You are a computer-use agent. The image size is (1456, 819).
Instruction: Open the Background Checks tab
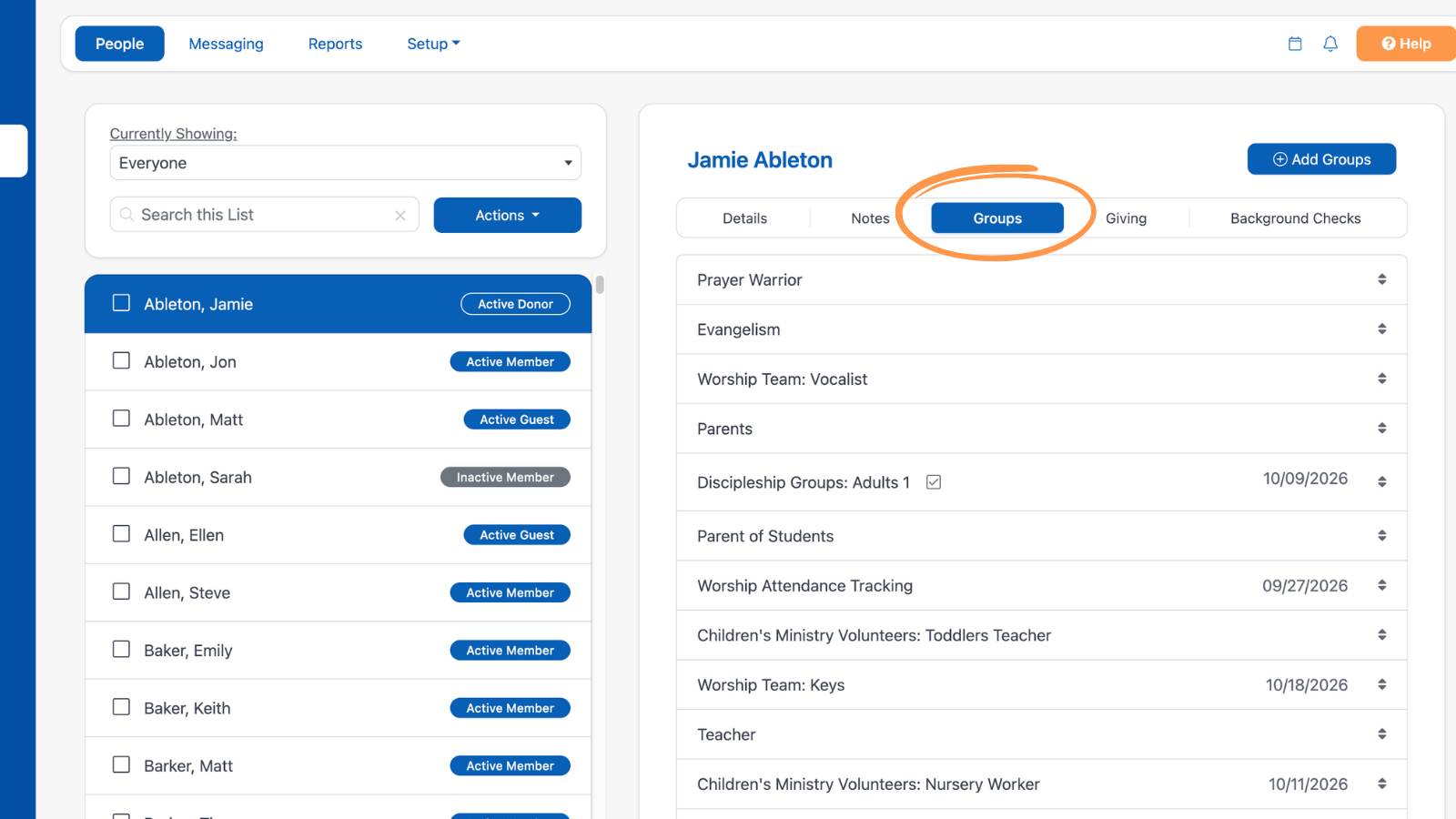point(1296,218)
